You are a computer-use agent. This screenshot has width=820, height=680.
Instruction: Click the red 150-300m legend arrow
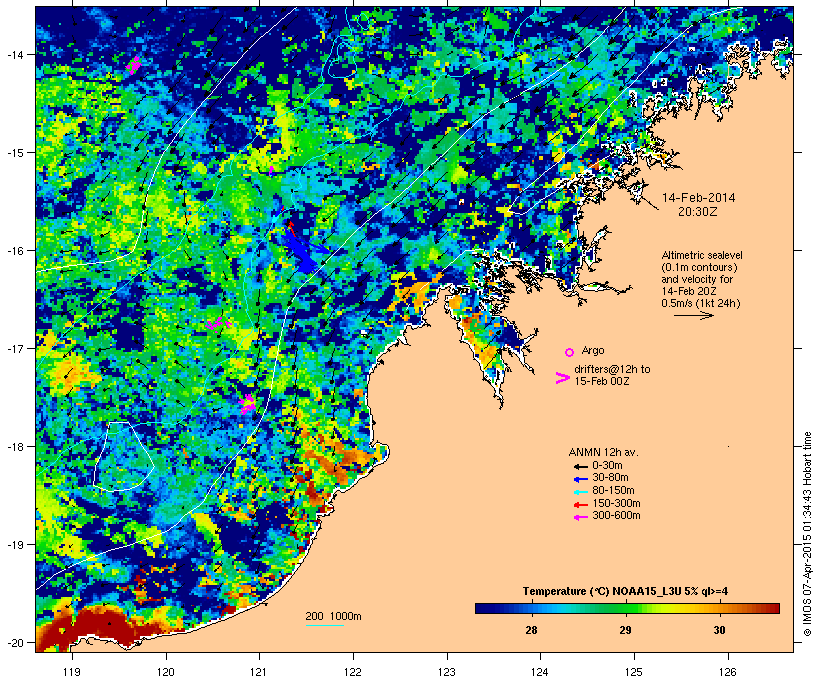pos(580,505)
